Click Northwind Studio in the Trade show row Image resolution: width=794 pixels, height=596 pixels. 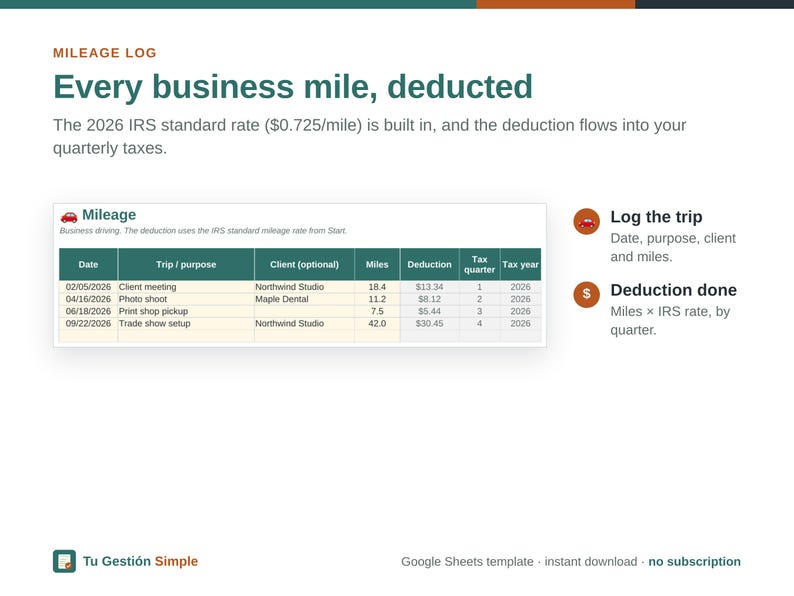click(304, 323)
